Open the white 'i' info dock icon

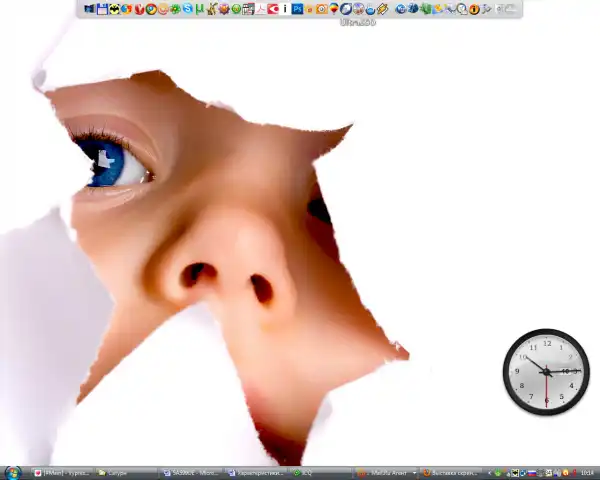[285, 9]
